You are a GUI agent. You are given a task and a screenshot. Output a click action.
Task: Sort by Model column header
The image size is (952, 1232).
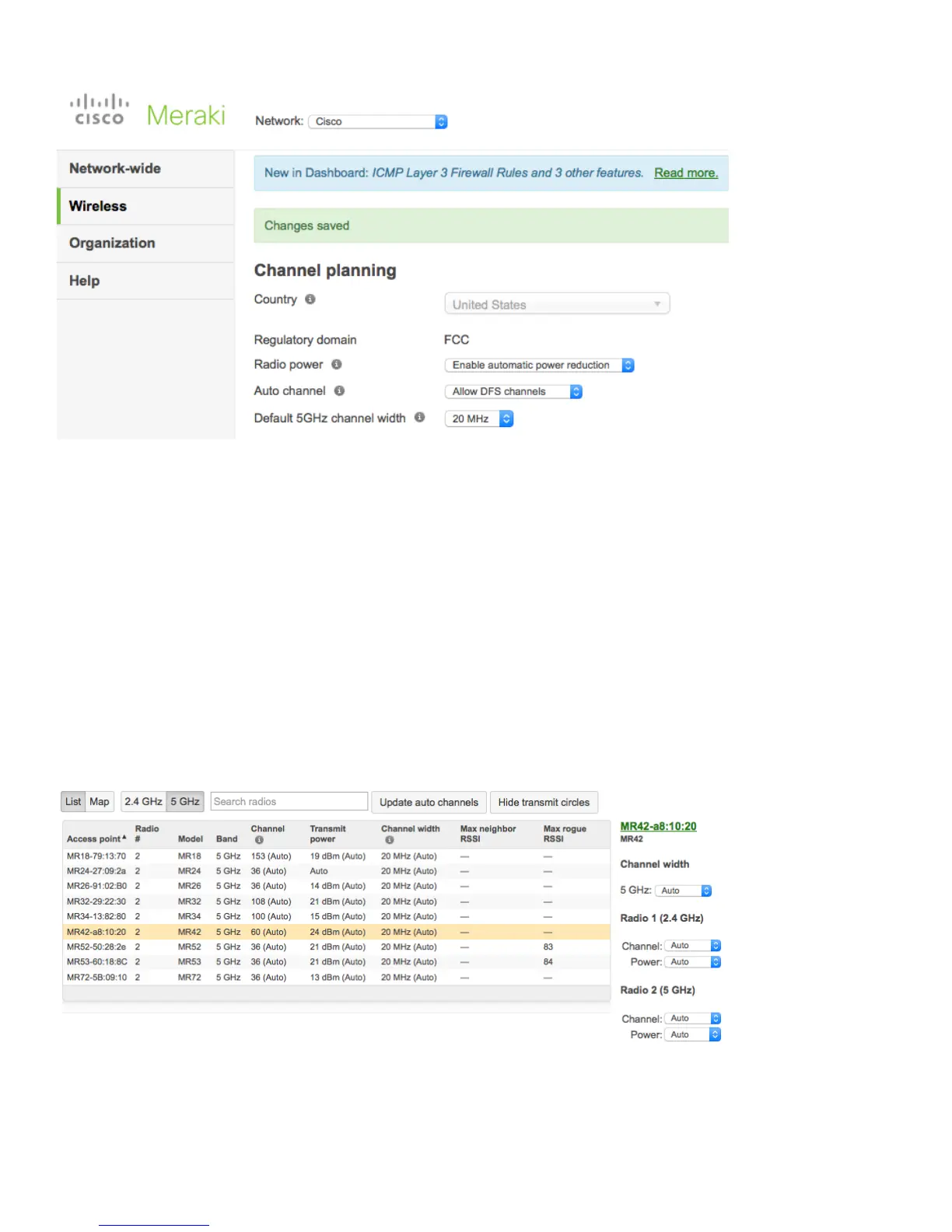[191, 839]
